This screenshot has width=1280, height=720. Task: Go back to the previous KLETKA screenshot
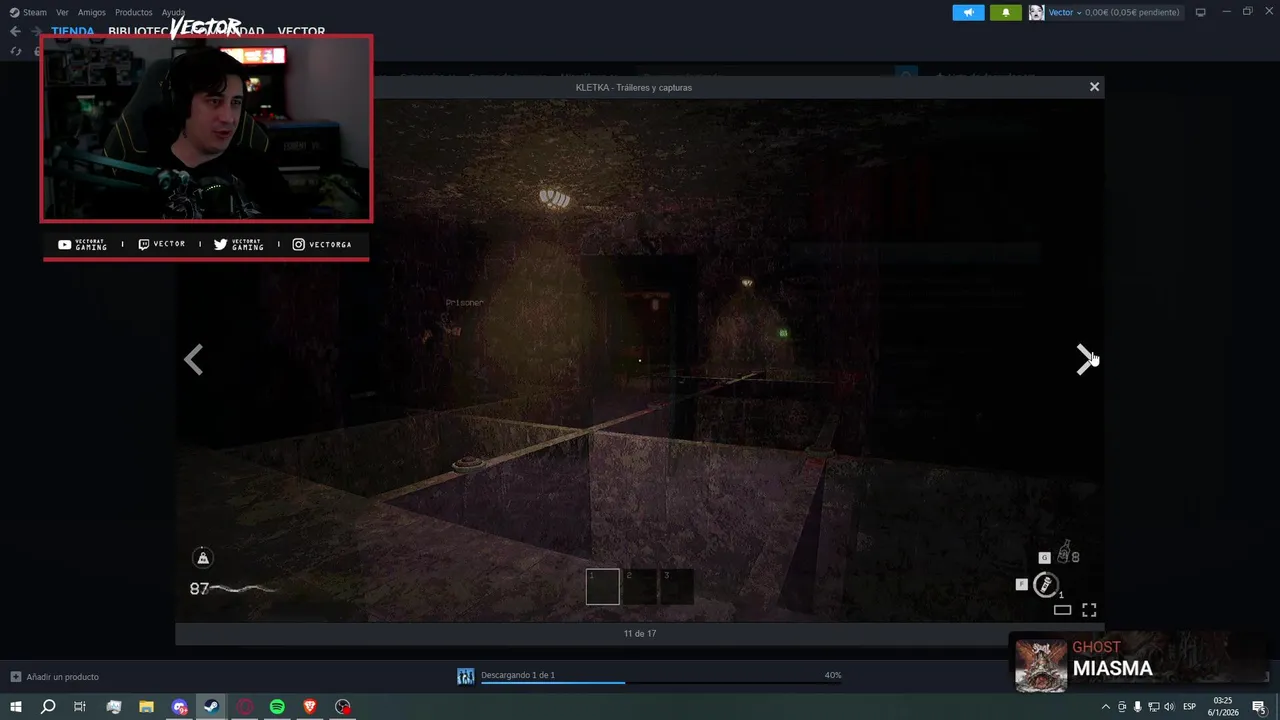tap(194, 359)
